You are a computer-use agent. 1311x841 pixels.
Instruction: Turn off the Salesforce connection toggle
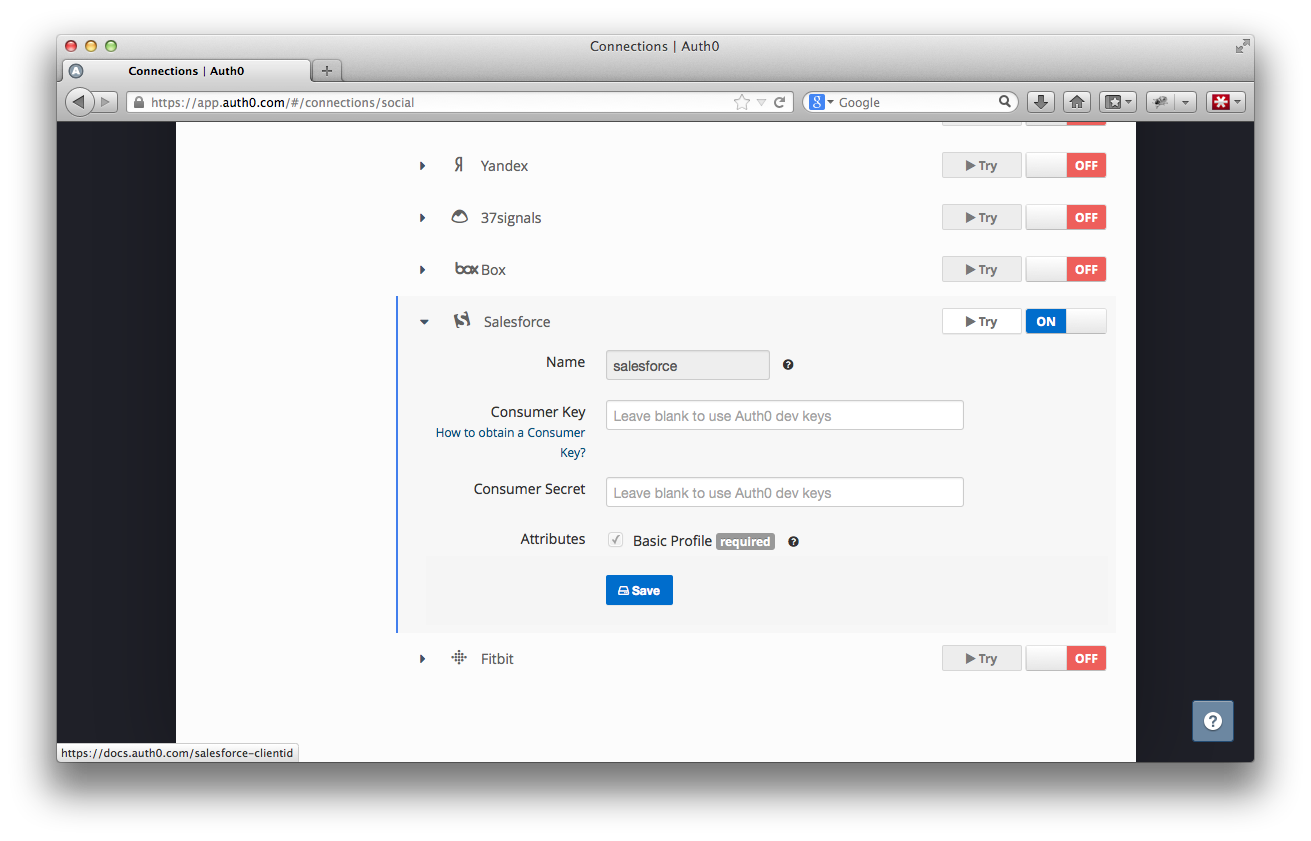coord(1065,321)
